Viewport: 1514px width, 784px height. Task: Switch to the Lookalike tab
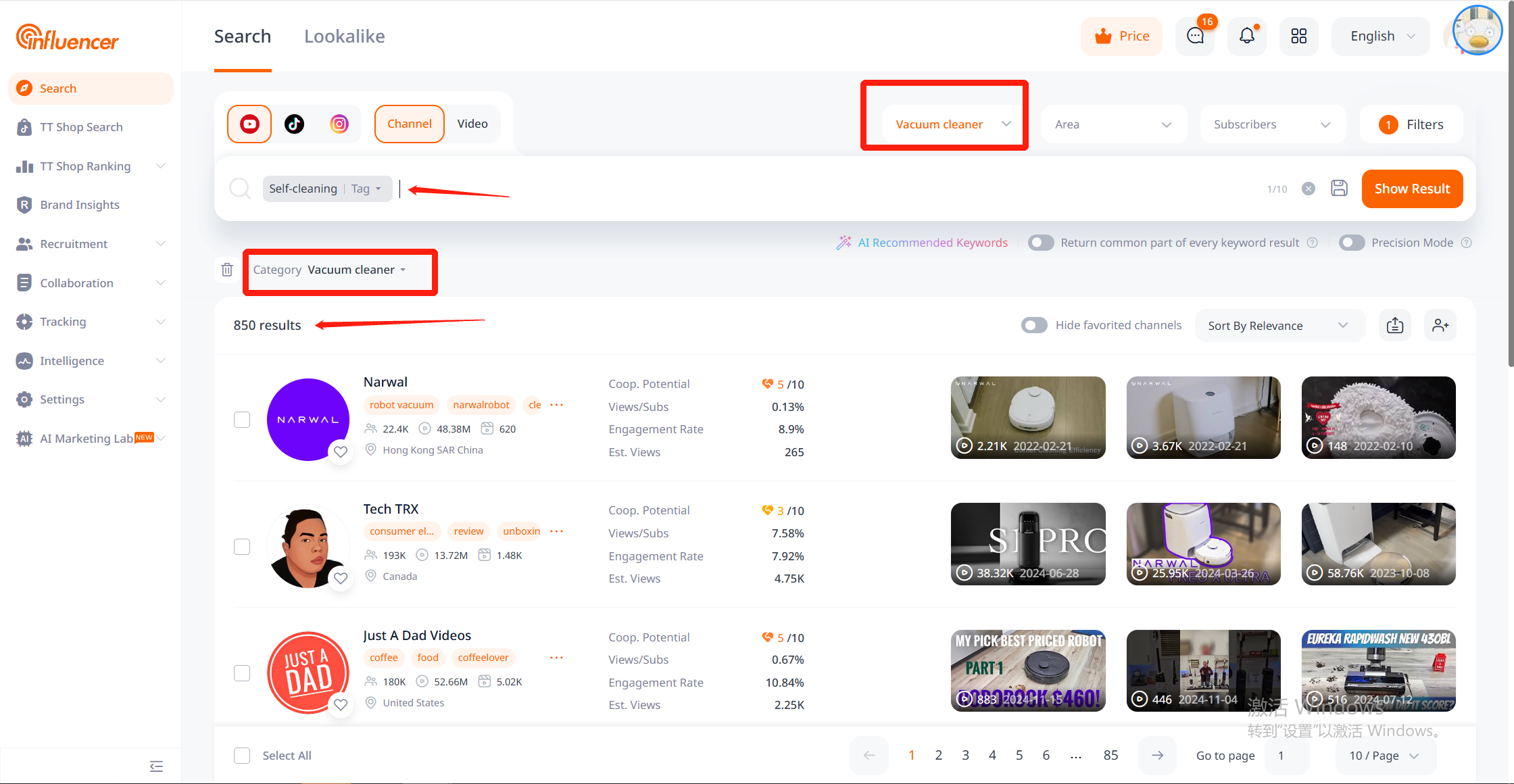[344, 36]
